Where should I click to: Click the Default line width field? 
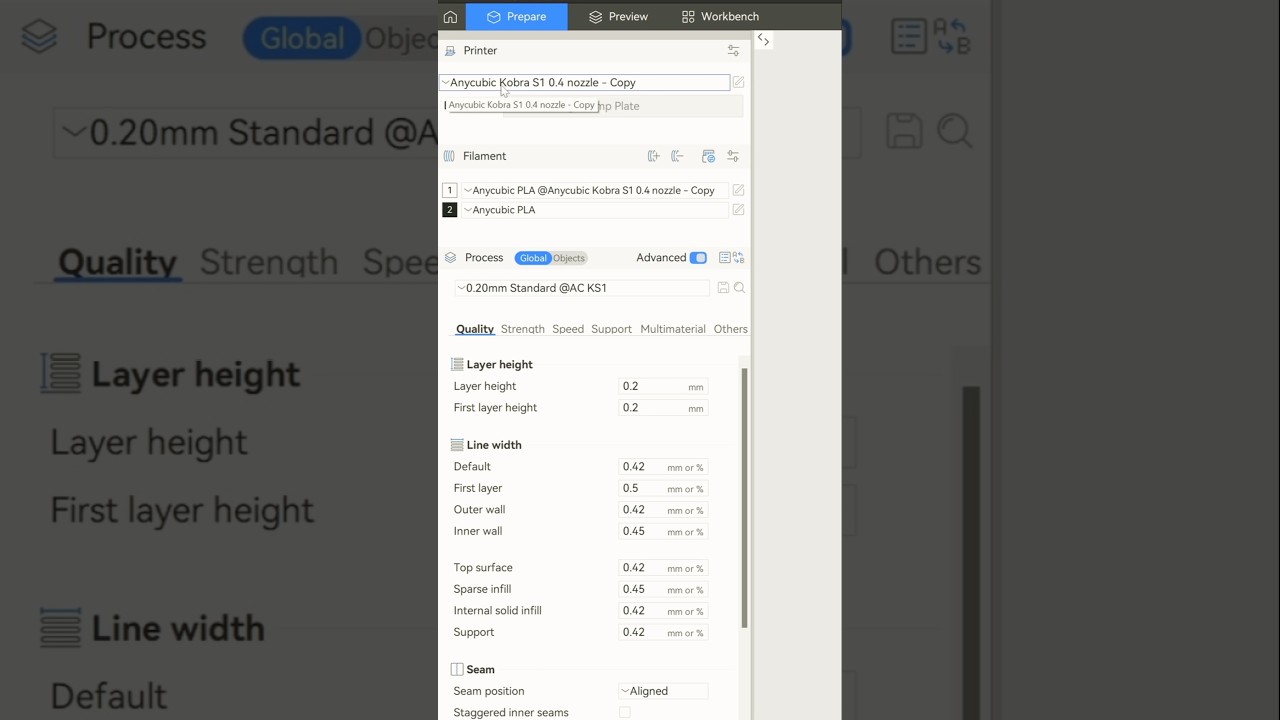point(663,467)
